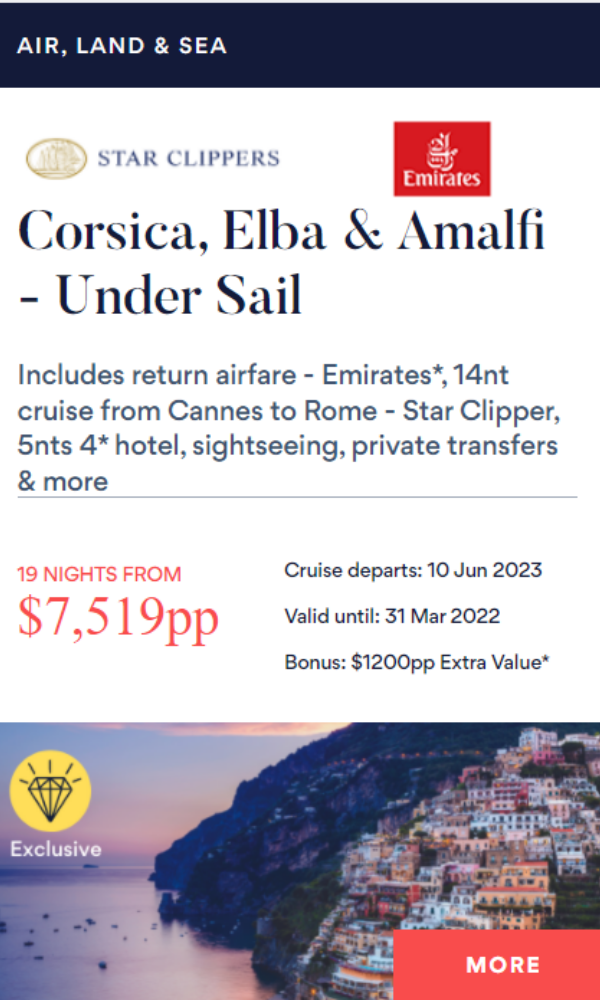This screenshot has height=1000, width=600.
Task: Click the 19 NIGHTS FROM label
Action: click(x=99, y=574)
